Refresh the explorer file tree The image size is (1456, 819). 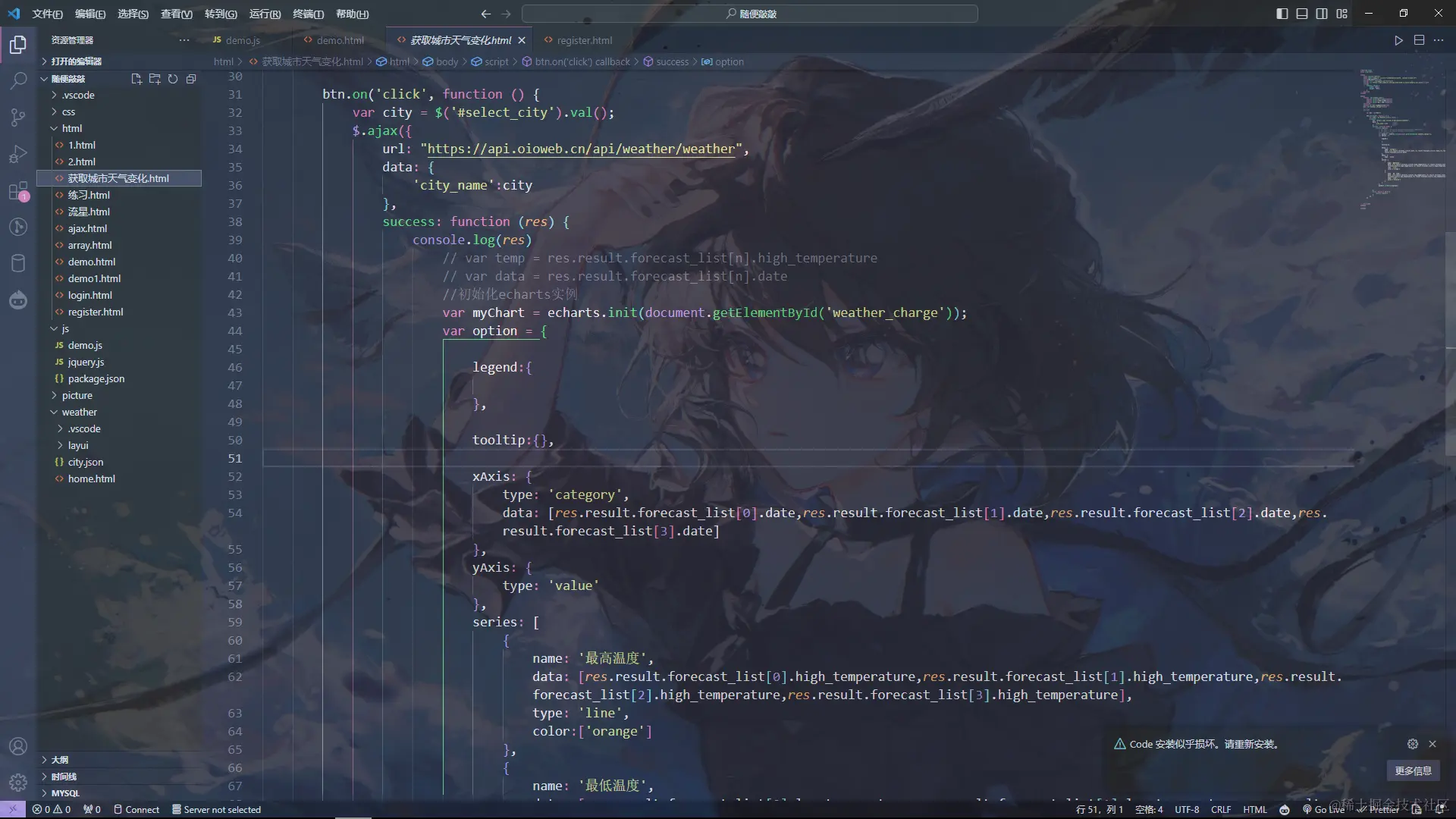point(173,79)
